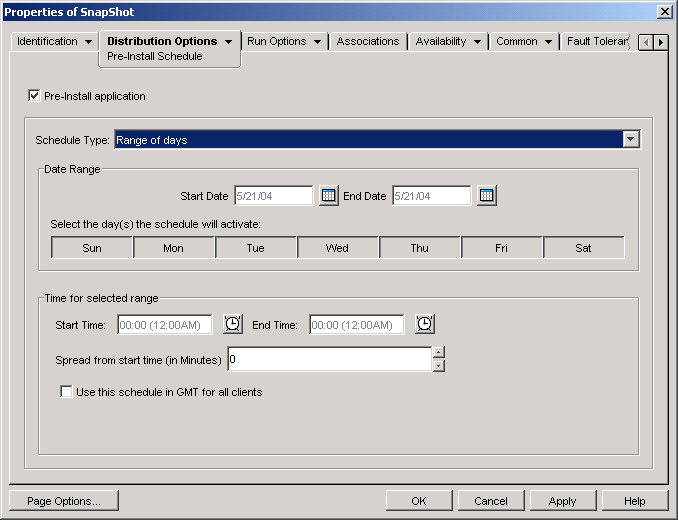
Task: Expand the Common tab dropdown arrow
Action: click(548, 42)
